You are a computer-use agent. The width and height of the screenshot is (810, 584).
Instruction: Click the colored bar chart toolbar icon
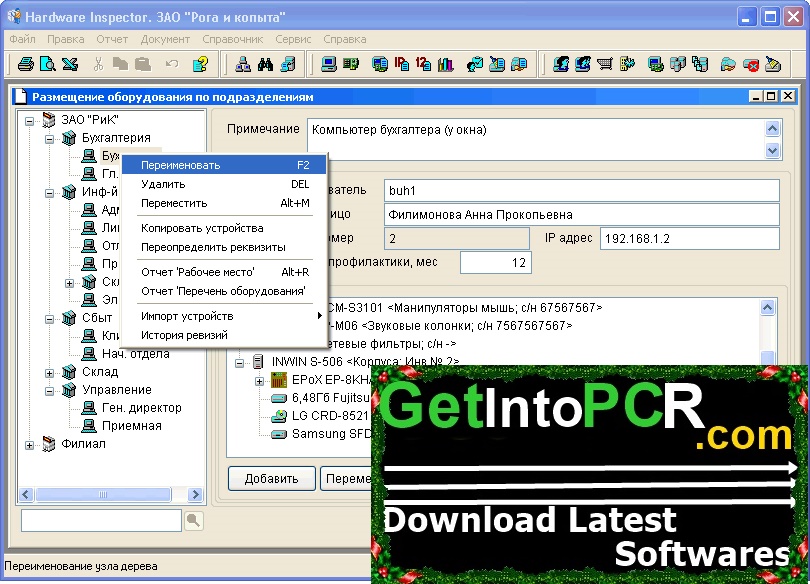coord(445,64)
